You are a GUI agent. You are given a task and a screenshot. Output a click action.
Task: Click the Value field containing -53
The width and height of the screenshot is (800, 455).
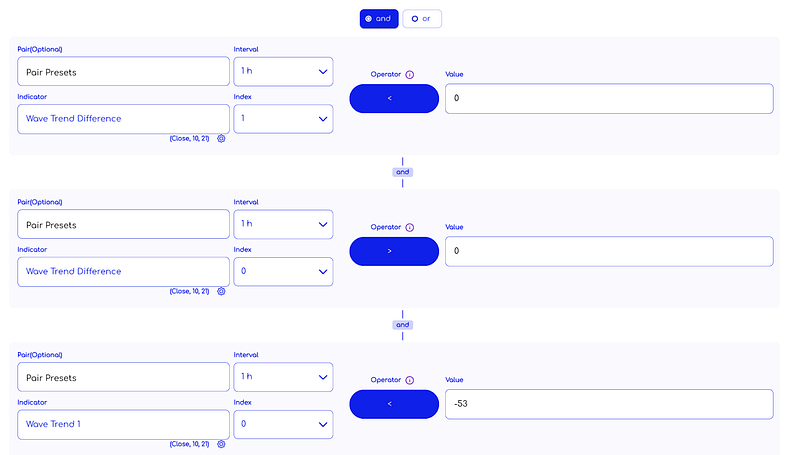609,404
